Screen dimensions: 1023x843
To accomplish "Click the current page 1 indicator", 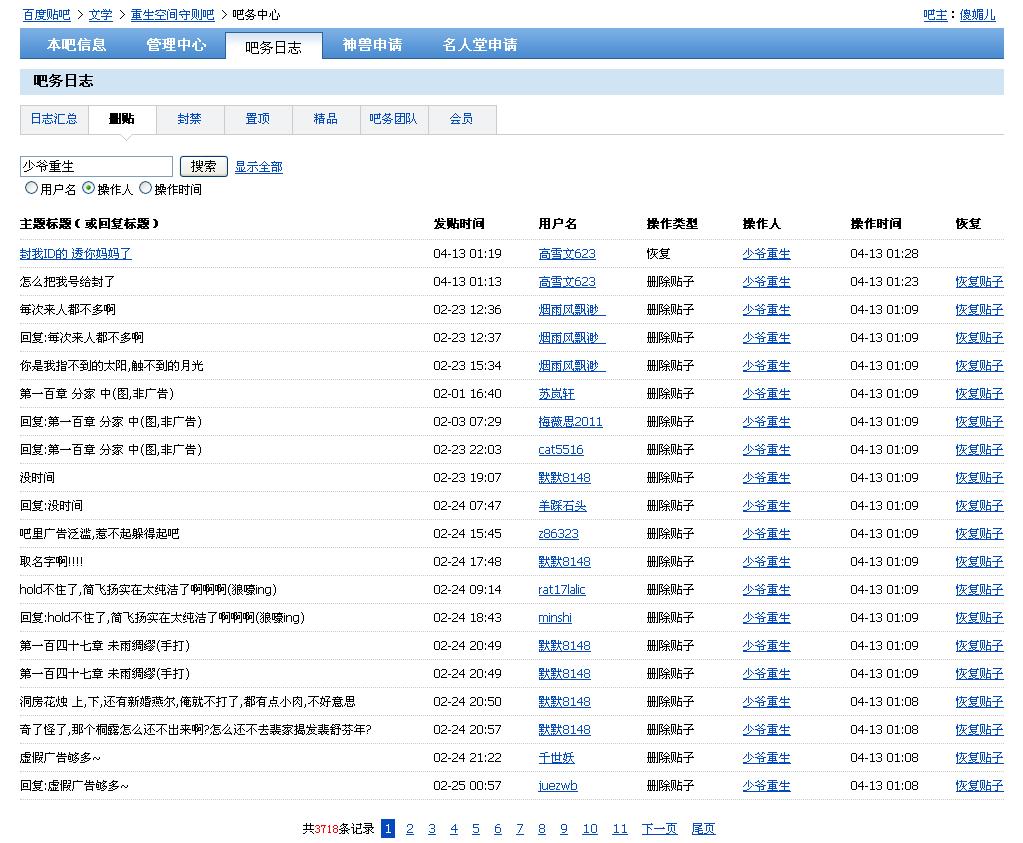I will [388, 829].
